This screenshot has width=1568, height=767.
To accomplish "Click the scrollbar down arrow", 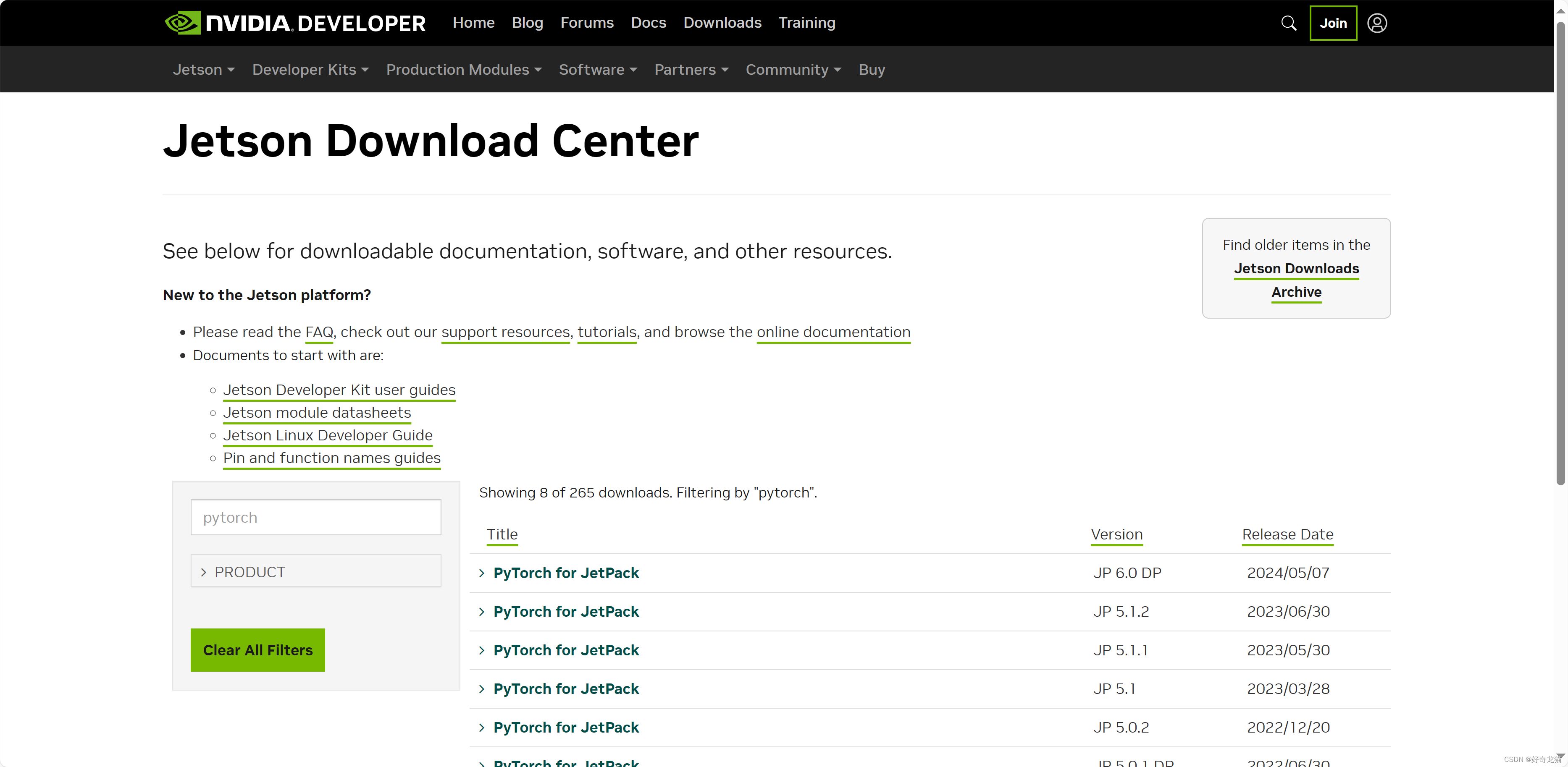I will coord(1561,756).
